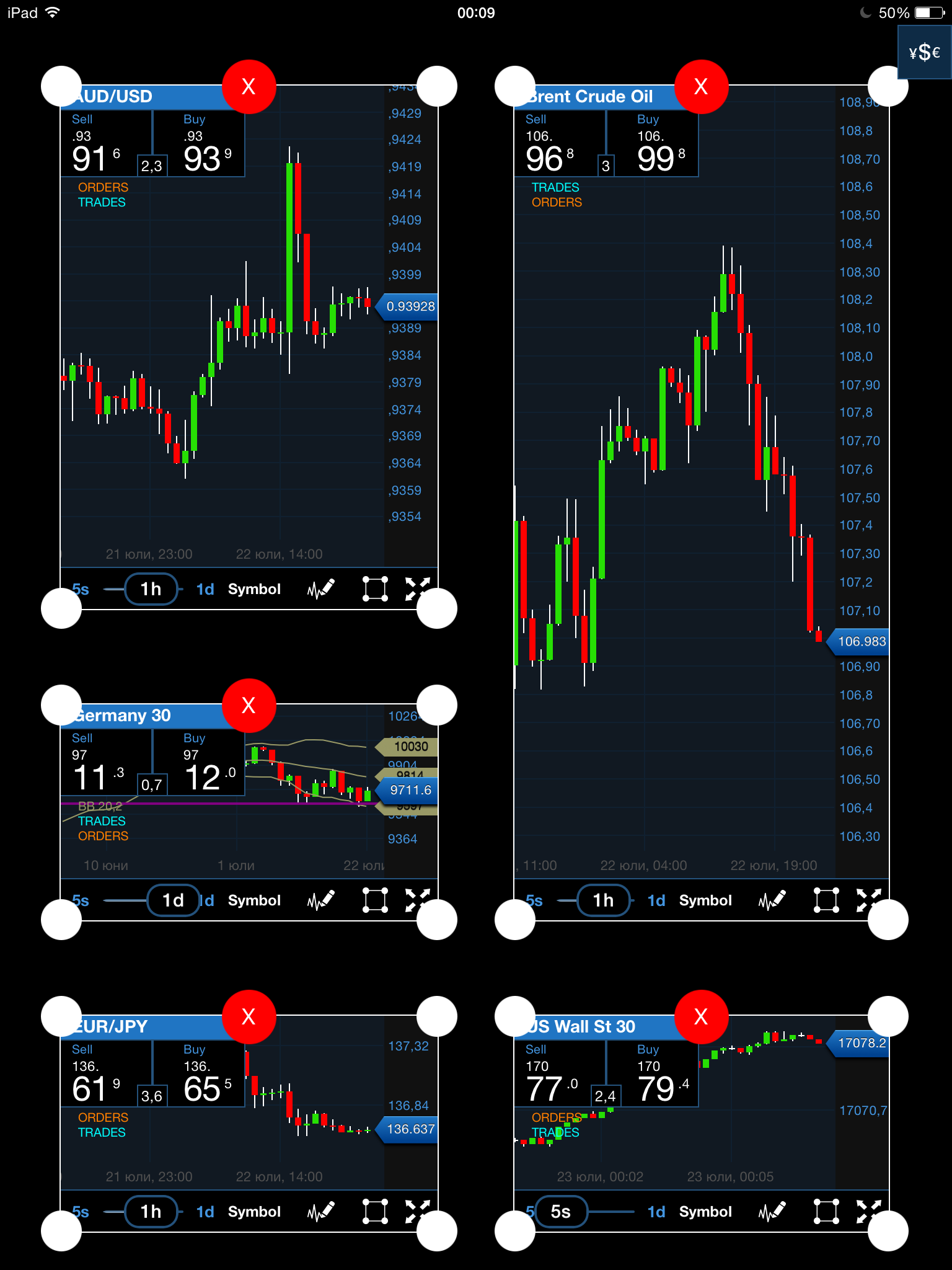Expand Germany 30 chart to fullscreen
The width and height of the screenshot is (952, 1270).
click(417, 900)
